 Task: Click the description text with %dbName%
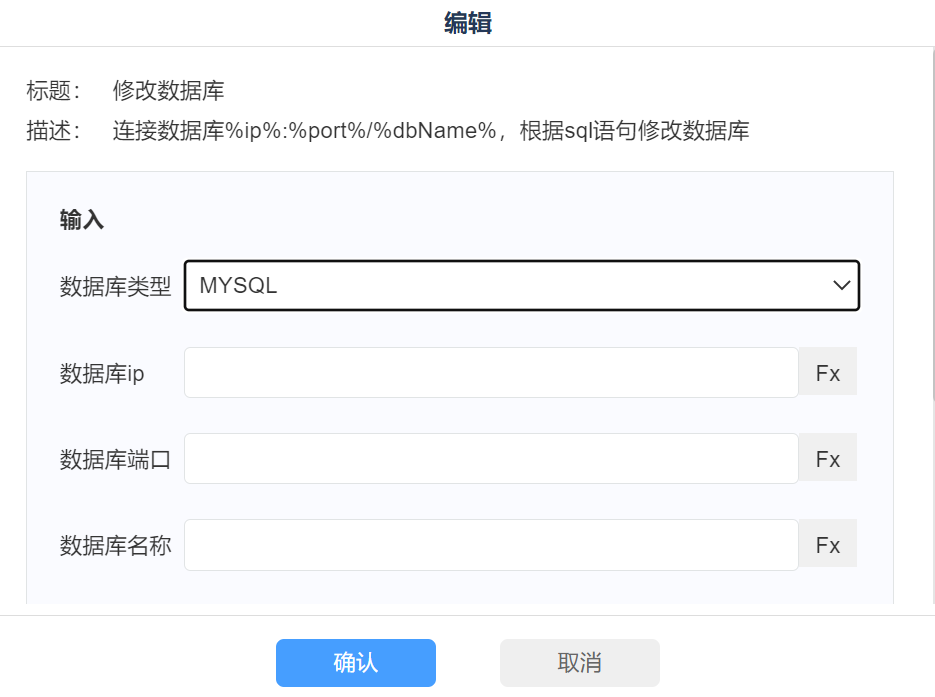click(x=431, y=131)
